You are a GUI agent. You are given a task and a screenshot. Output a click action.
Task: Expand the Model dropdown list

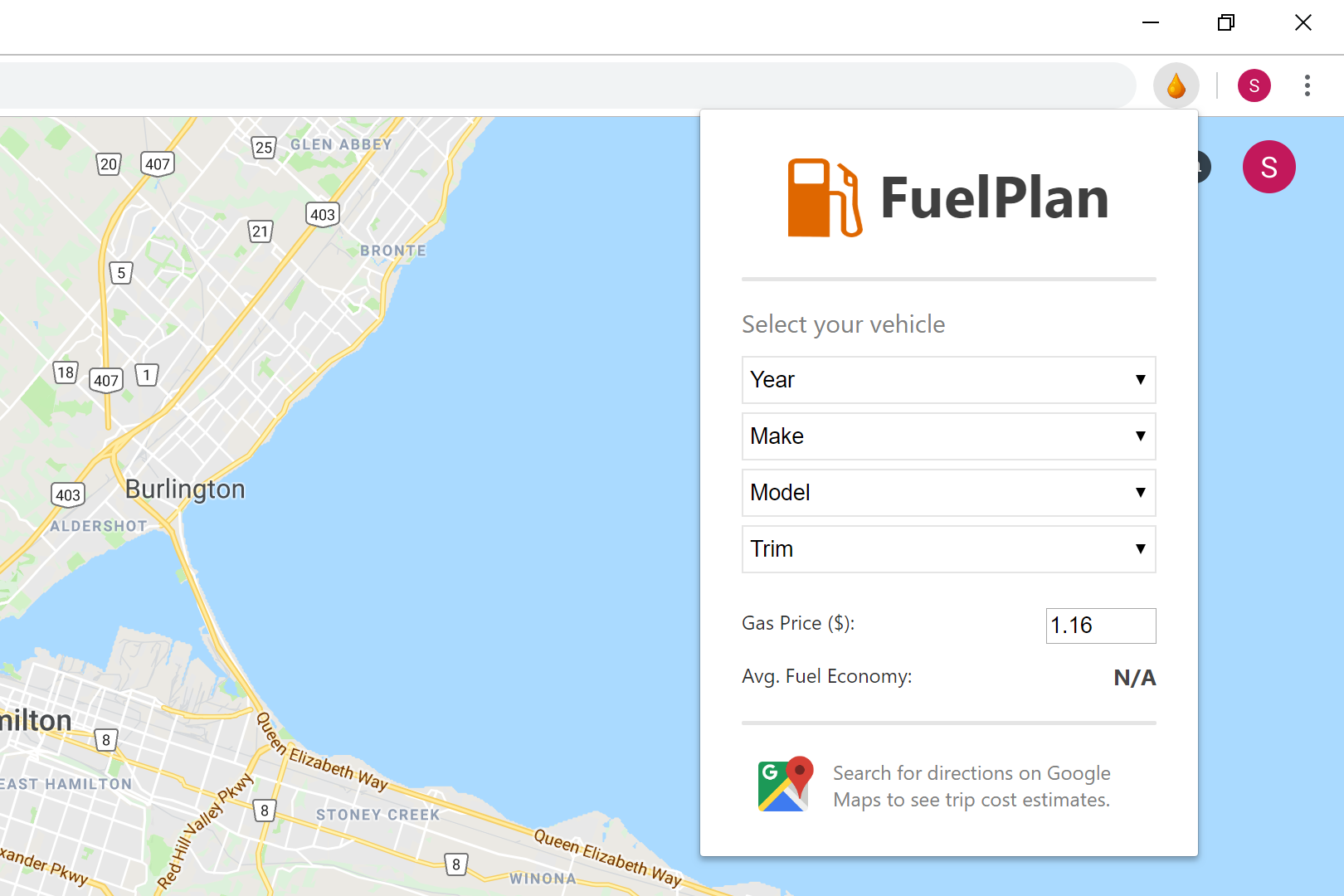pyautogui.click(x=948, y=493)
